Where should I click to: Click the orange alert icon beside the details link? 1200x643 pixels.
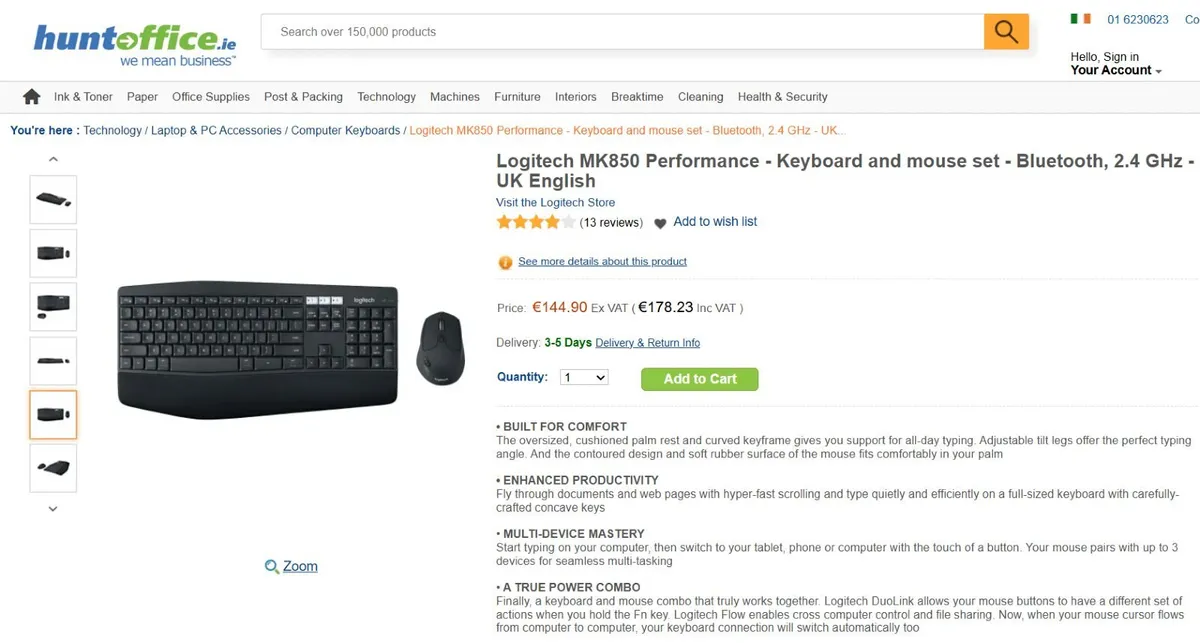(x=505, y=261)
